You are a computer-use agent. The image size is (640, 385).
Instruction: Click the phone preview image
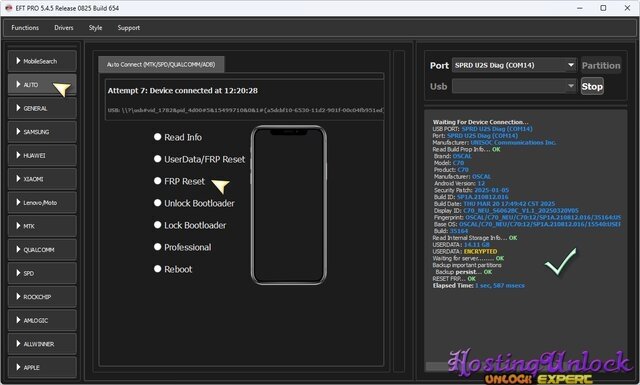(289, 205)
